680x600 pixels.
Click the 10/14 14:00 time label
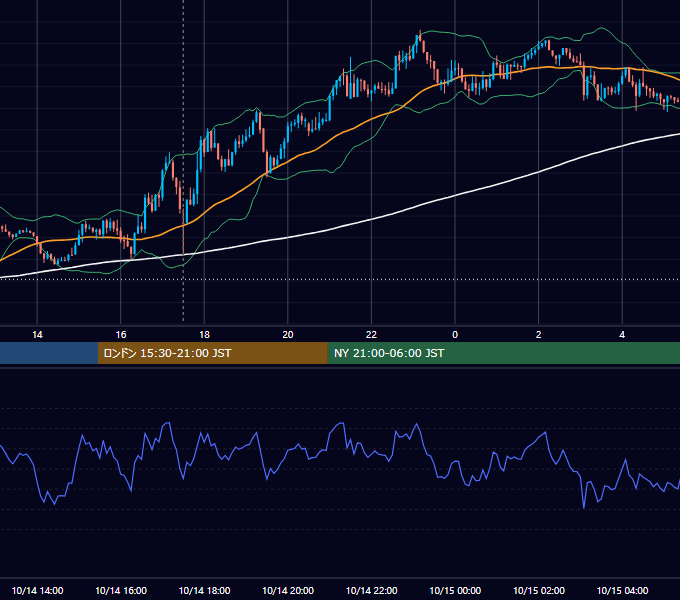(x=37, y=590)
